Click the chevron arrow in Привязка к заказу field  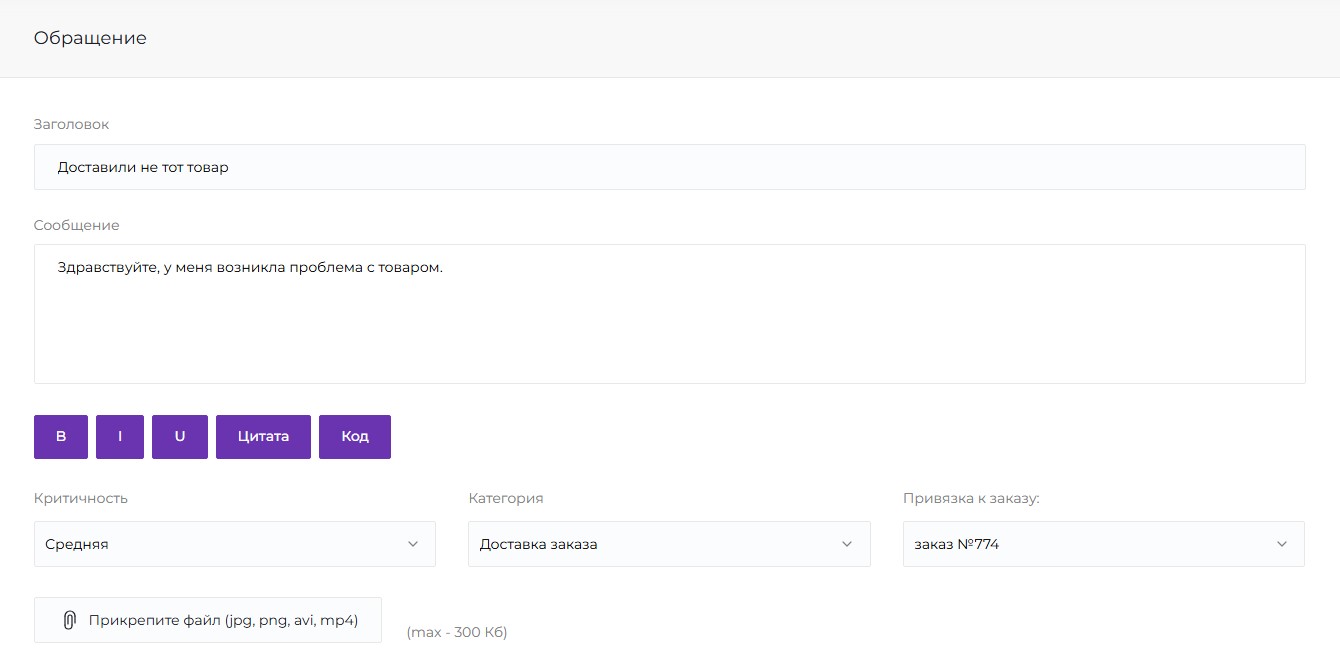click(1282, 544)
